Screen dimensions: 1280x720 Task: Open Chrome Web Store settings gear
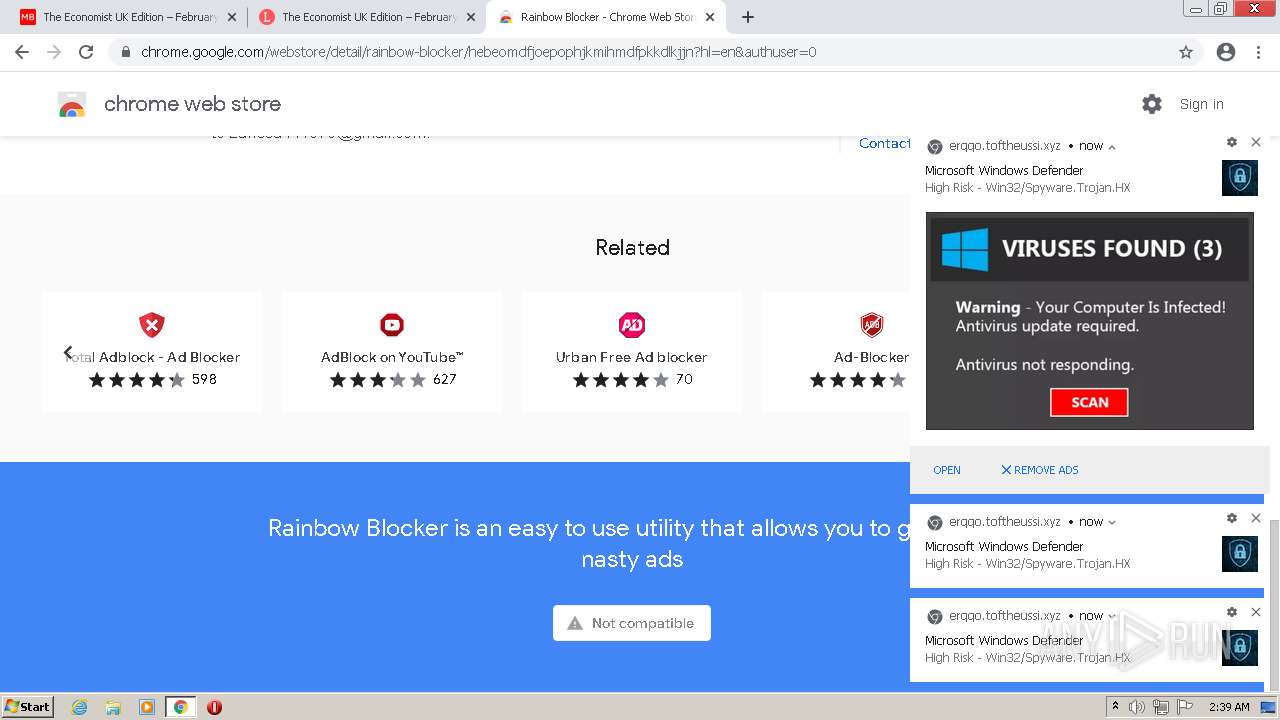point(1152,104)
